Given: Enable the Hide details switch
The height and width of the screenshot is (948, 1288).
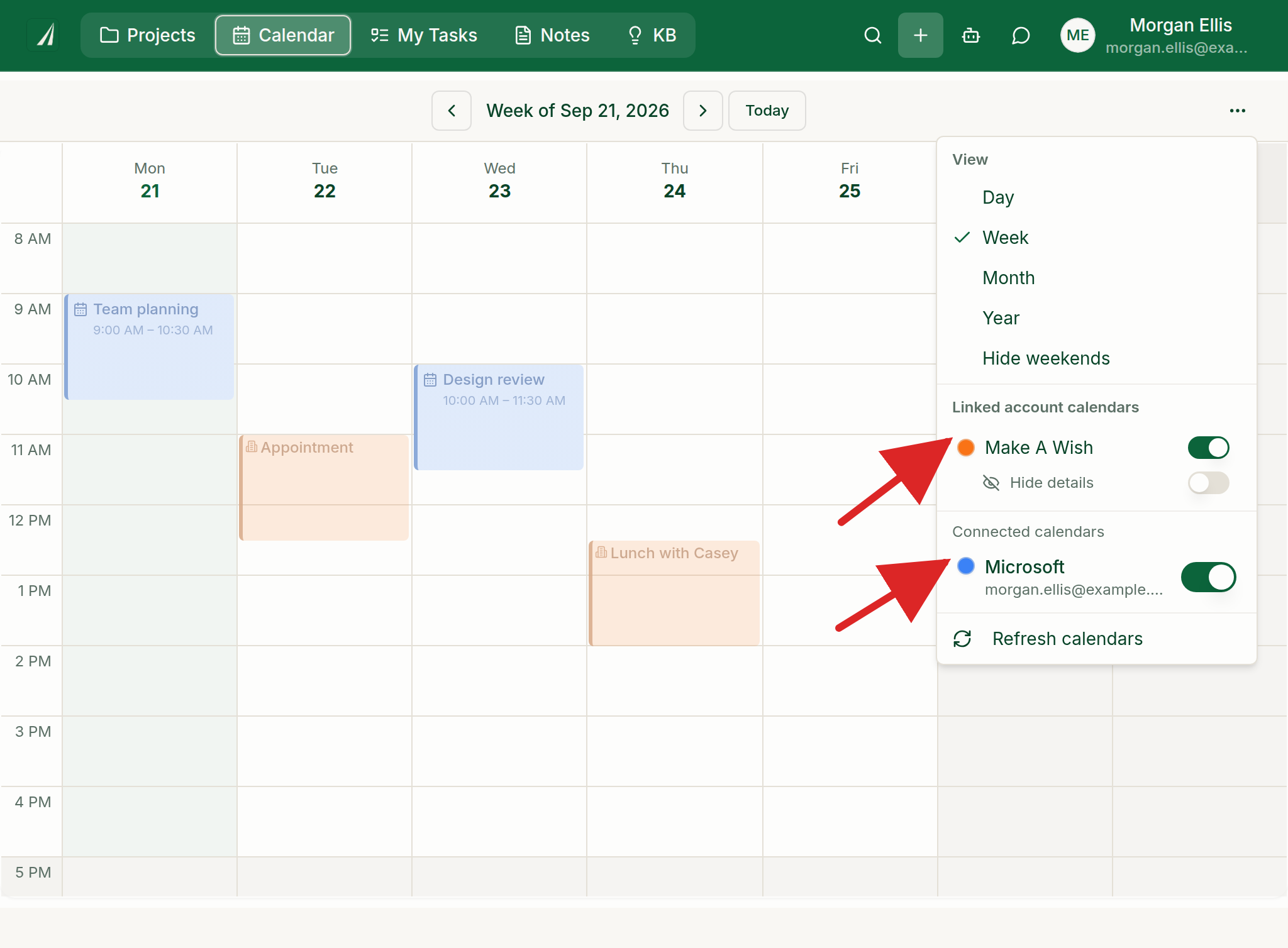Looking at the screenshot, I should [x=1208, y=483].
